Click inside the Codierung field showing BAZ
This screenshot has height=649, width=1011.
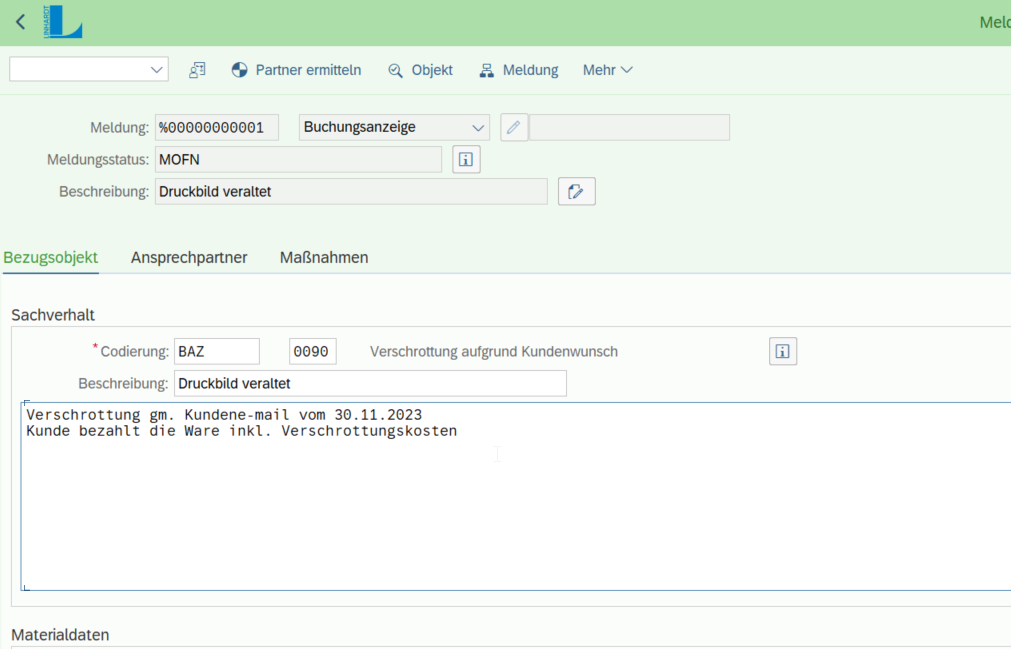pos(217,351)
